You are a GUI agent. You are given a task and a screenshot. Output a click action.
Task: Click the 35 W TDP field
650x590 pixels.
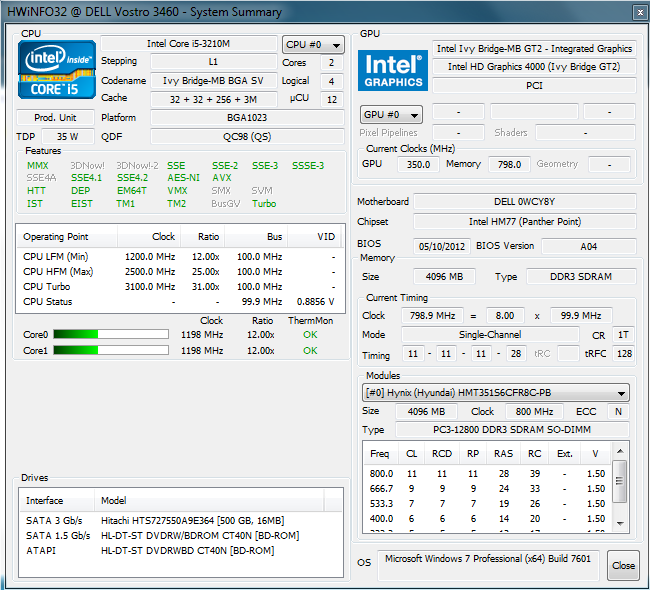tap(68, 136)
